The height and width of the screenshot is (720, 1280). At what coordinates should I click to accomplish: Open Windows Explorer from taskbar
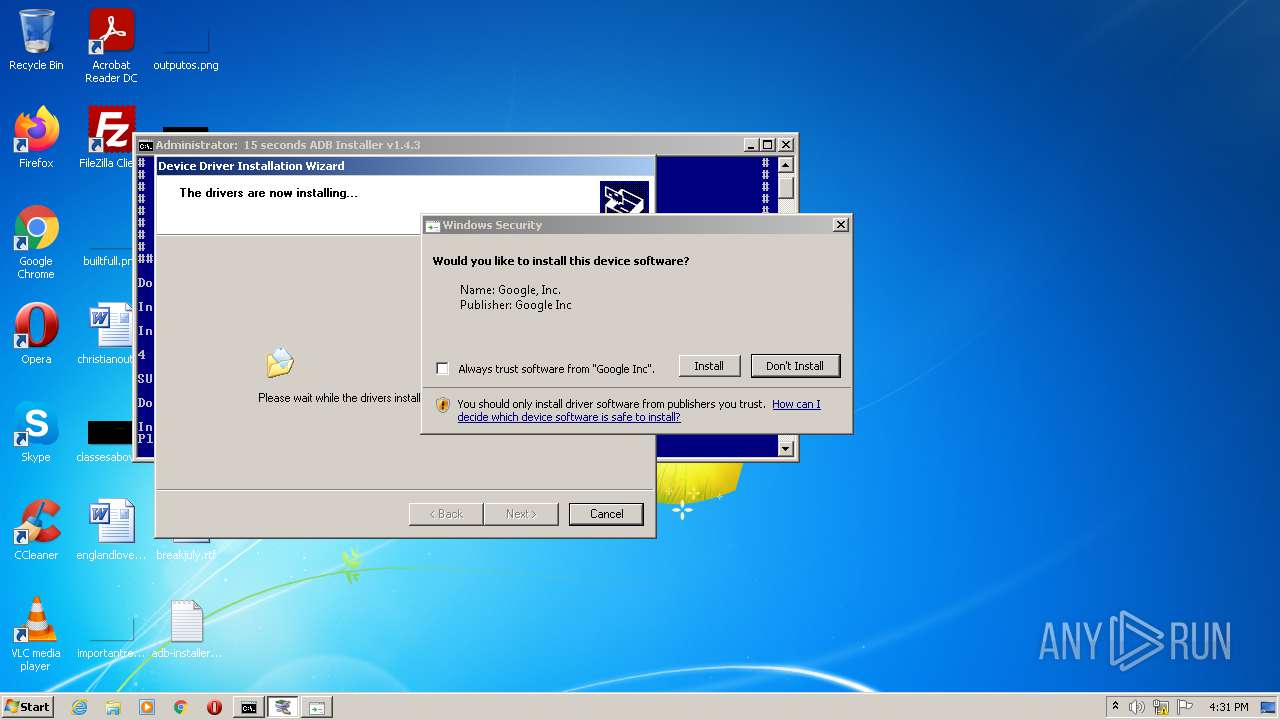coord(113,707)
